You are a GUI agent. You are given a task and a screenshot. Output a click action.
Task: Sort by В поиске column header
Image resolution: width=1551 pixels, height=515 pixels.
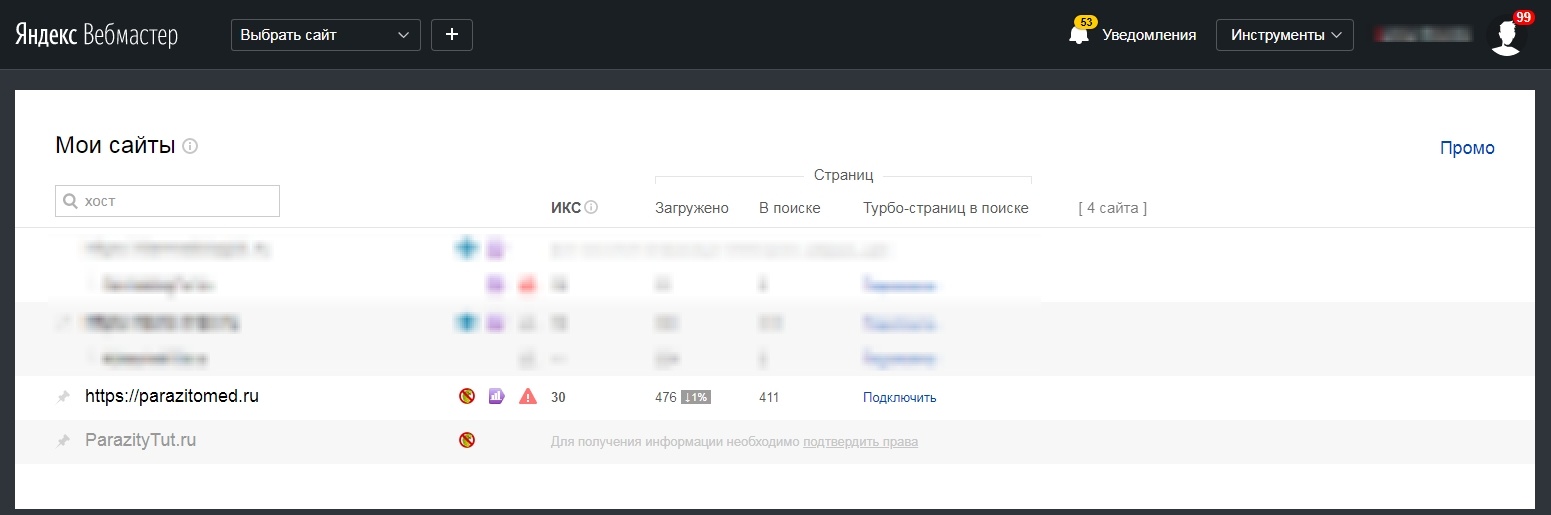[x=790, y=208]
